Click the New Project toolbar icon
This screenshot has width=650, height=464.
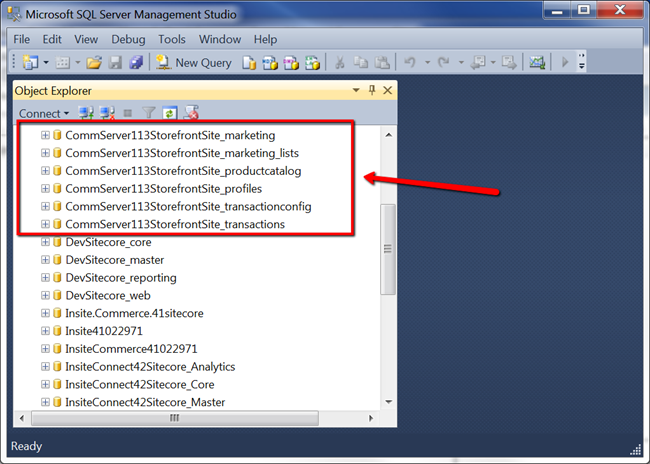click(30, 63)
